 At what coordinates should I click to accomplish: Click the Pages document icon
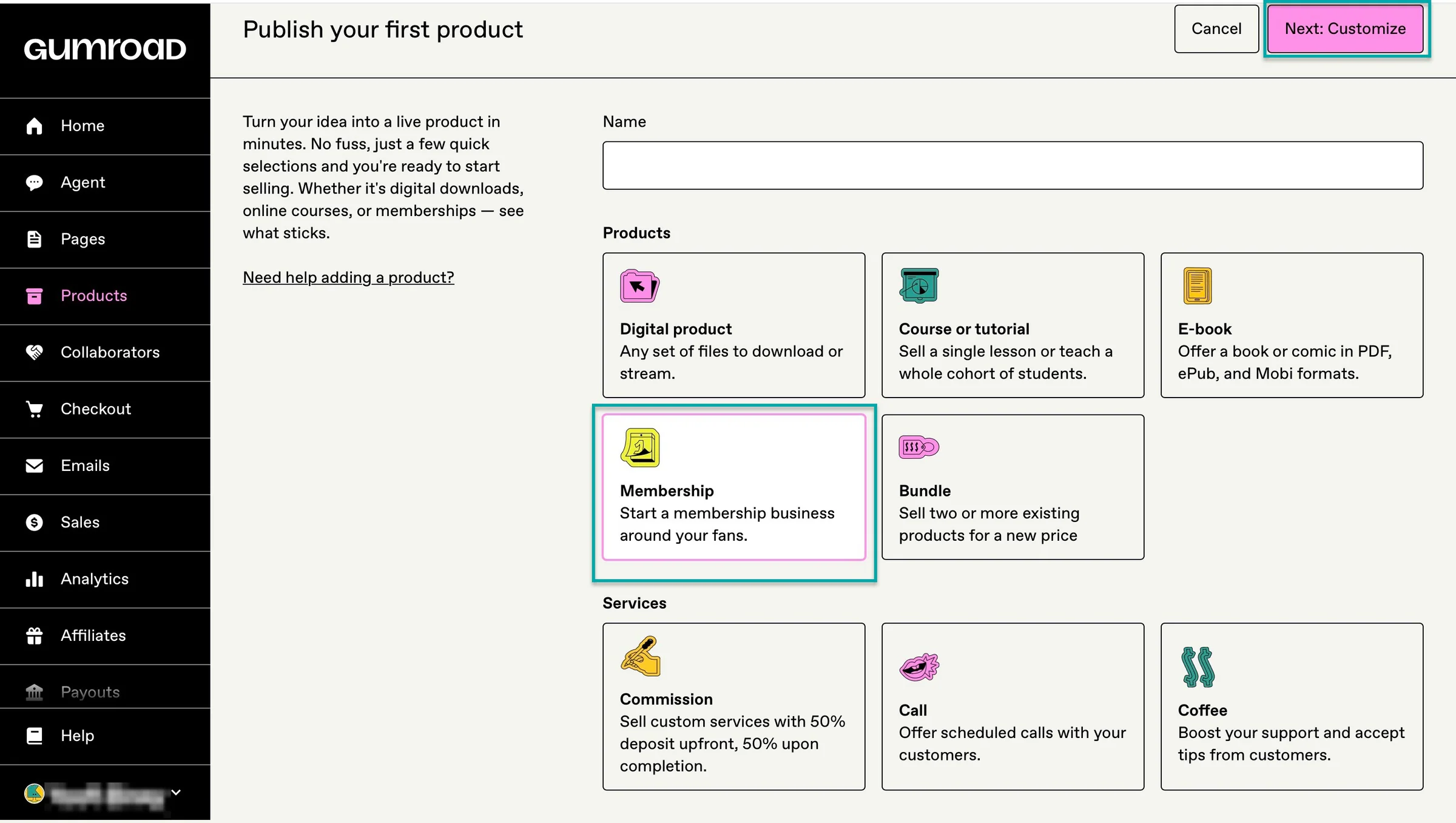click(35, 239)
